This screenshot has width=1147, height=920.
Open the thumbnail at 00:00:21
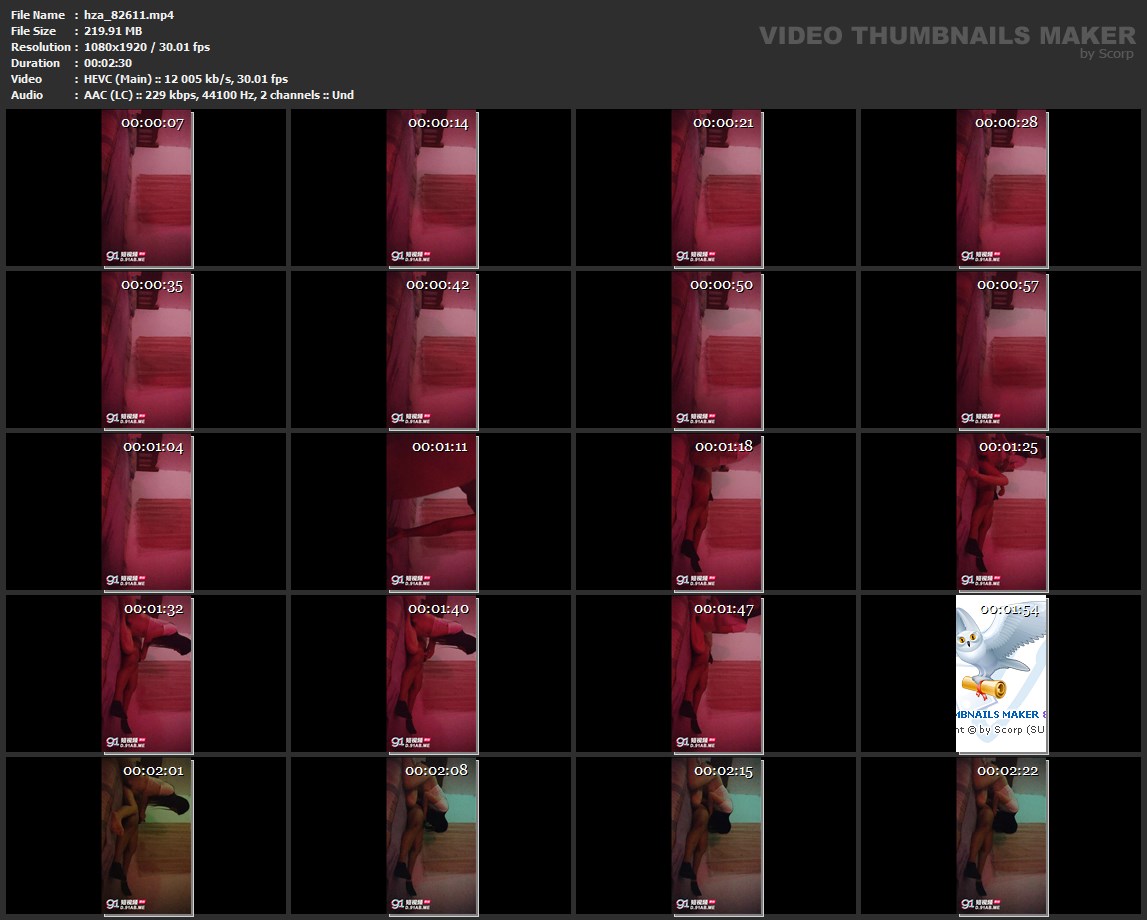717,188
